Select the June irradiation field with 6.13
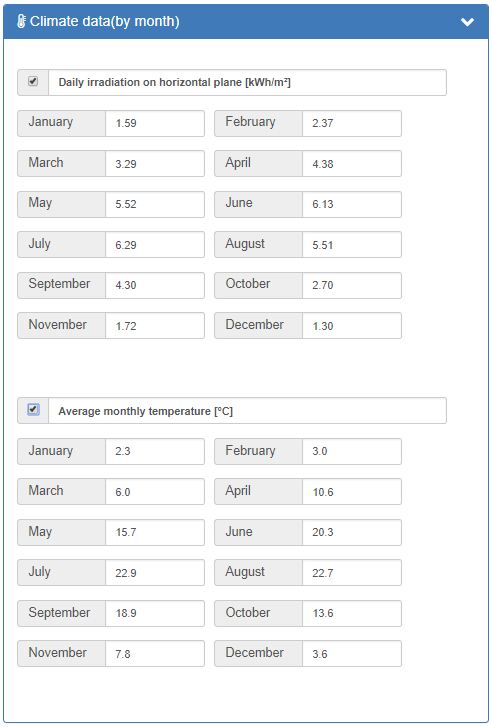The height and width of the screenshot is (727, 492). [351, 204]
